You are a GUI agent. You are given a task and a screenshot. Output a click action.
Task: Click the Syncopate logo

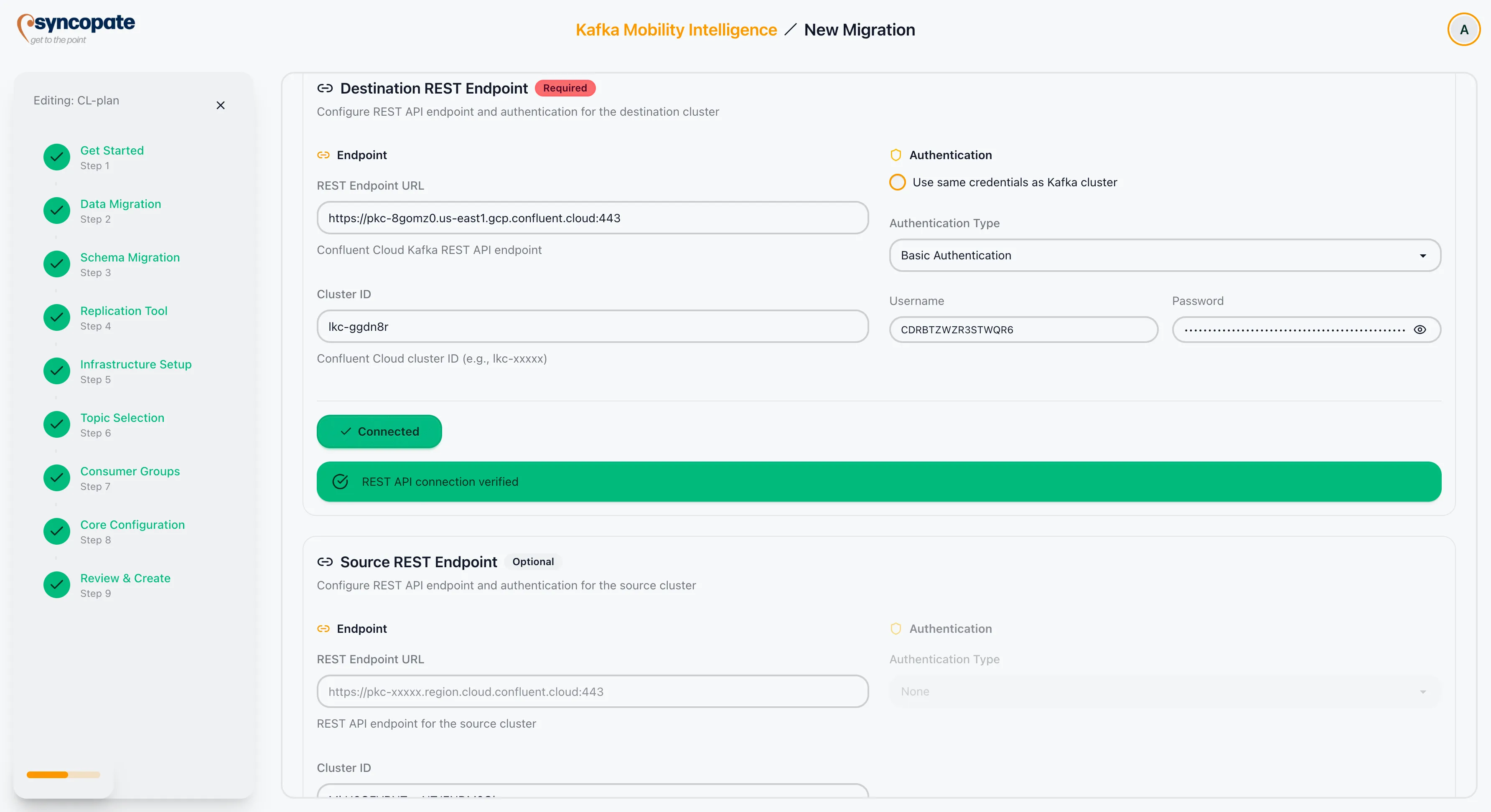(x=76, y=28)
